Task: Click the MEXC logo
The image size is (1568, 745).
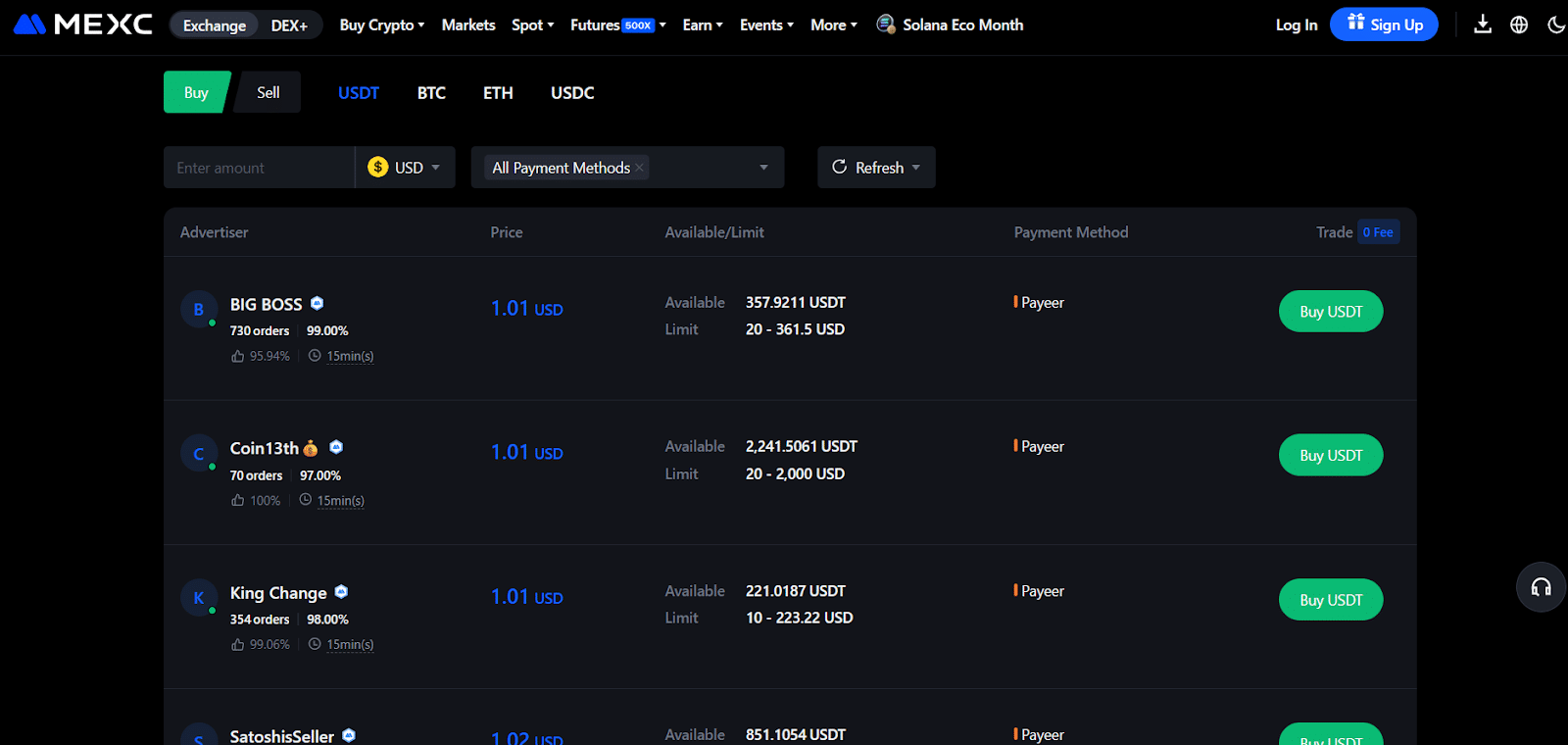Action: coord(83,25)
